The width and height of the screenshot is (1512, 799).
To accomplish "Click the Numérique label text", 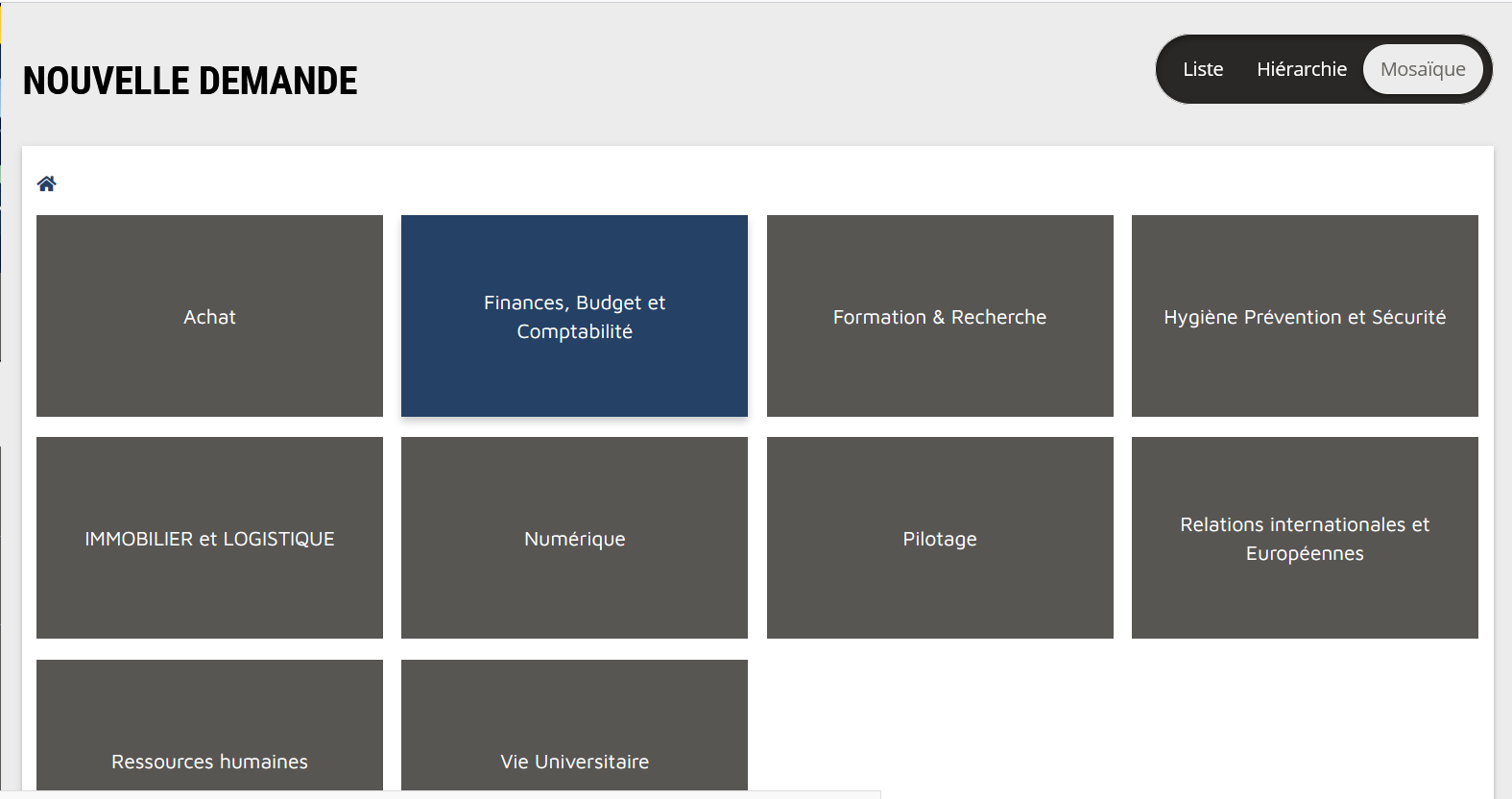I will point(574,539).
